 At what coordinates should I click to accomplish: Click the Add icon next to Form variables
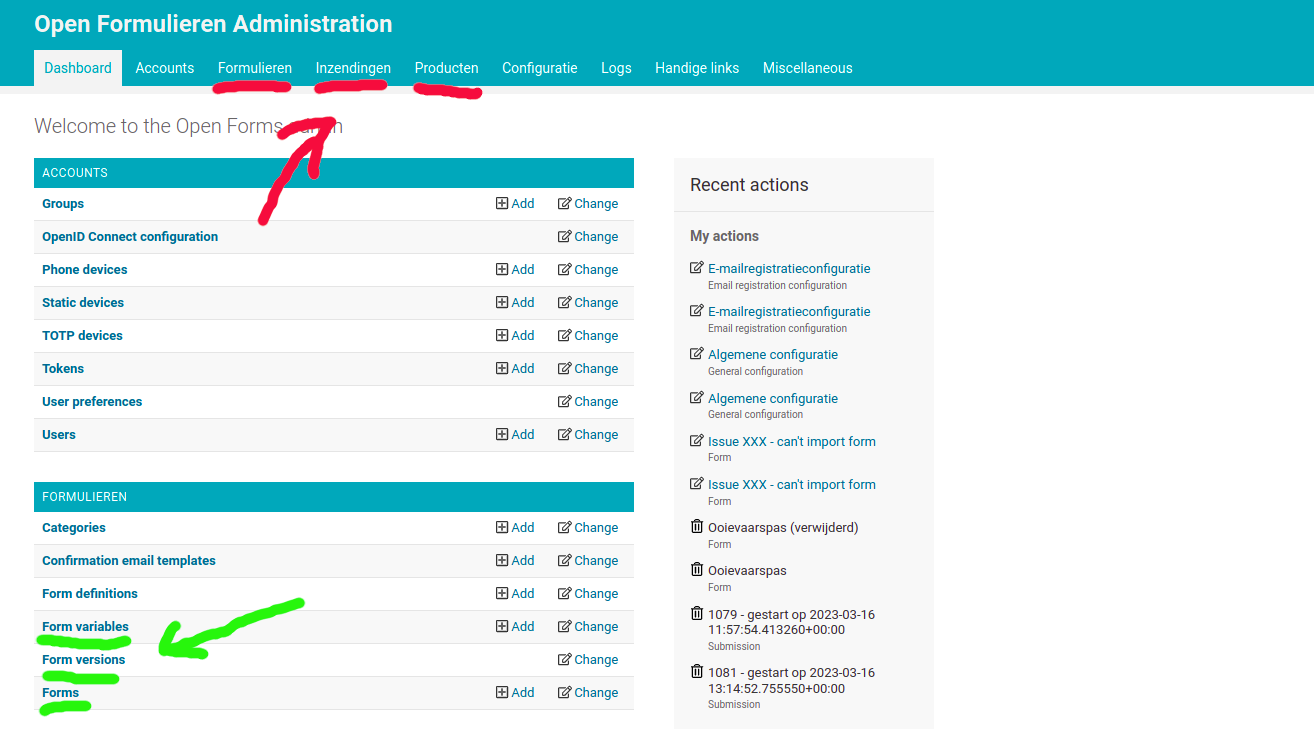point(501,626)
